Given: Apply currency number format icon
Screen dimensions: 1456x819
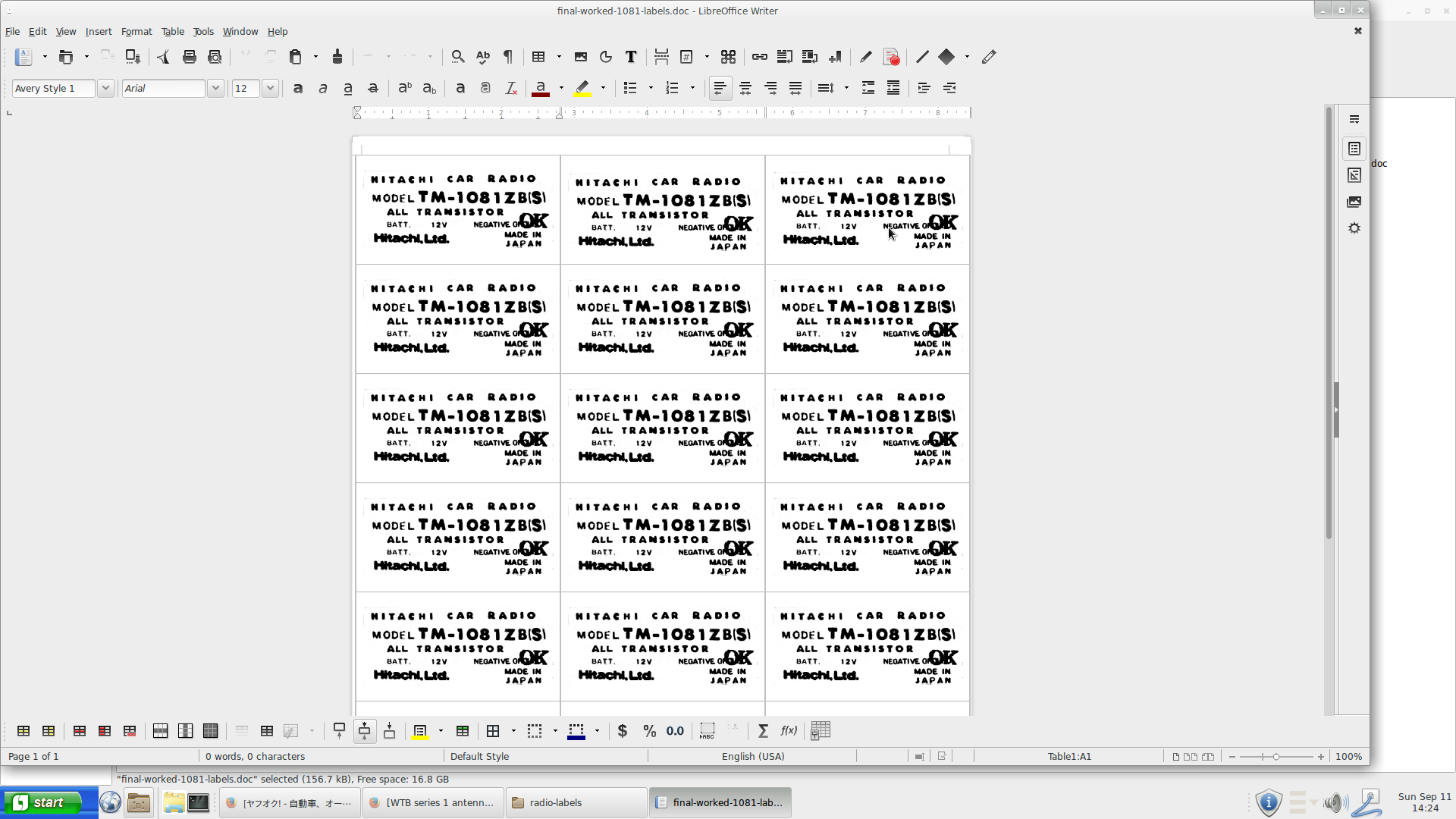Looking at the screenshot, I should (623, 731).
